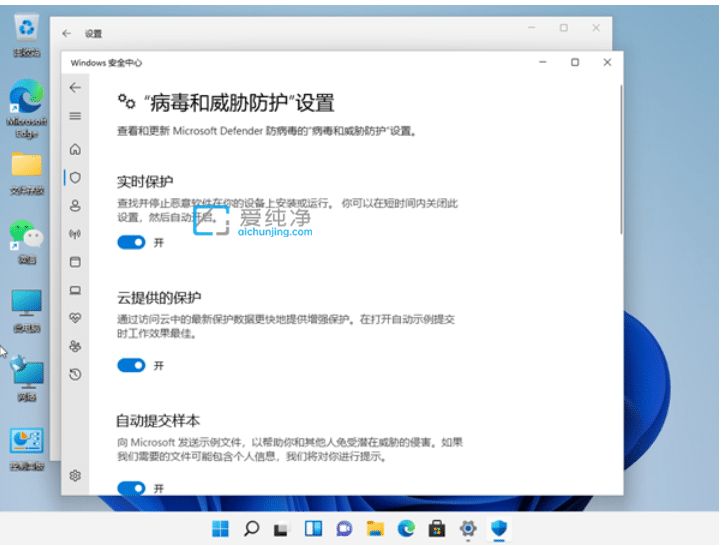Open the Windows Start button
This screenshot has height=547, width=722.
click(x=220, y=529)
